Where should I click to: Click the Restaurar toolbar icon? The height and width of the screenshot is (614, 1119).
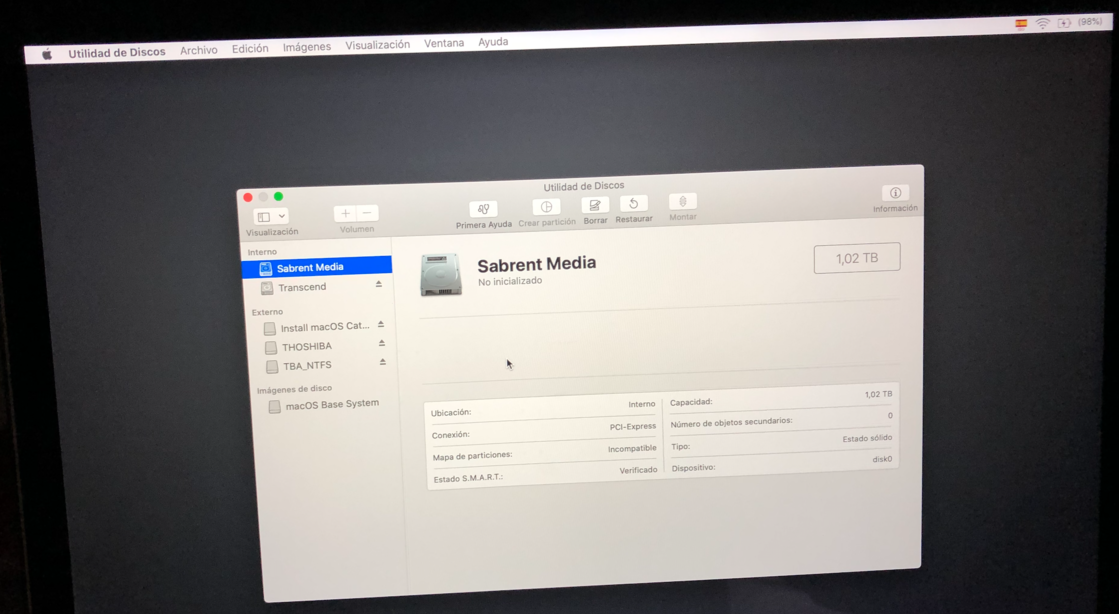click(633, 204)
